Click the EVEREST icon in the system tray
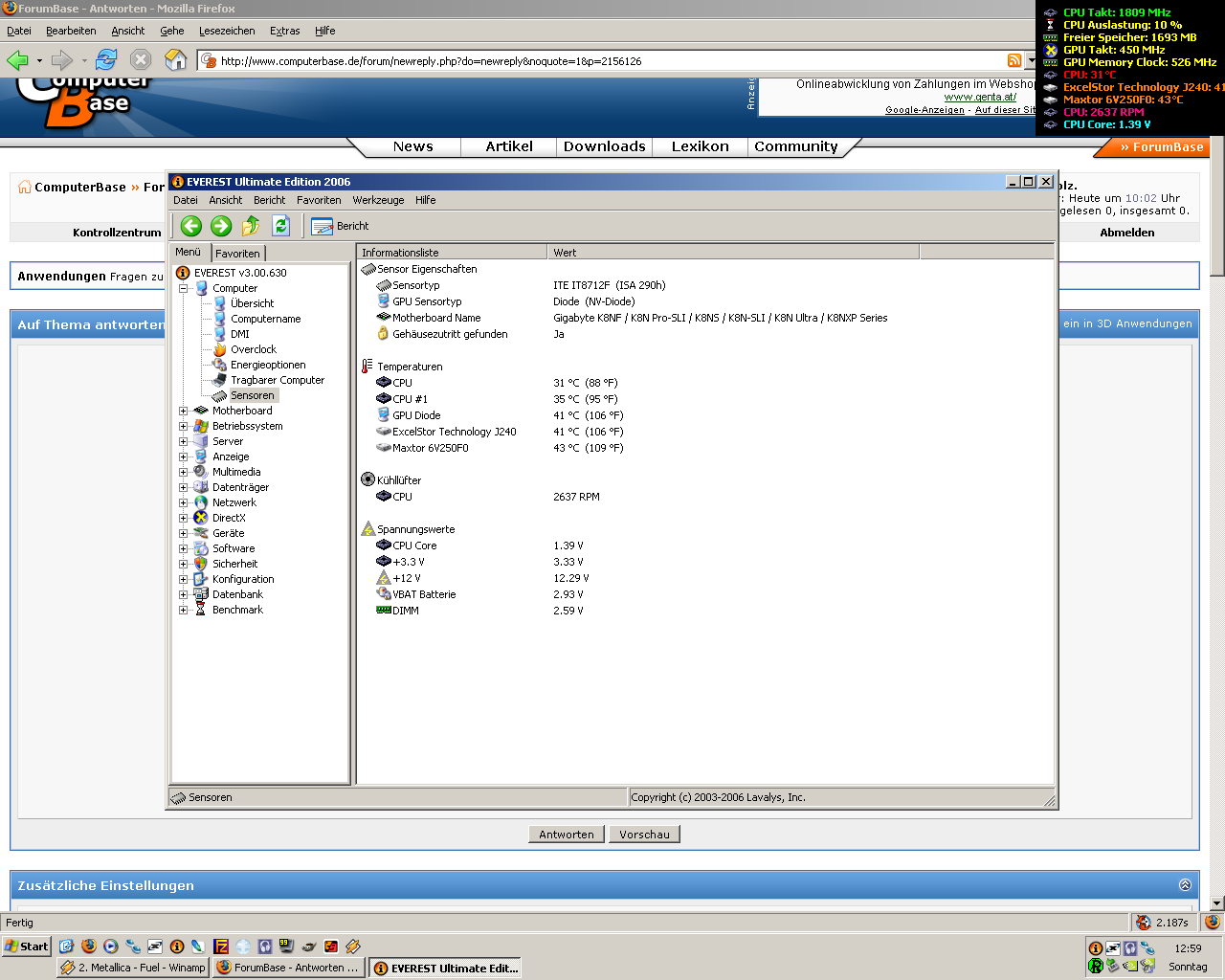This screenshot has height=980, width=1225. tap(1096, 948)
